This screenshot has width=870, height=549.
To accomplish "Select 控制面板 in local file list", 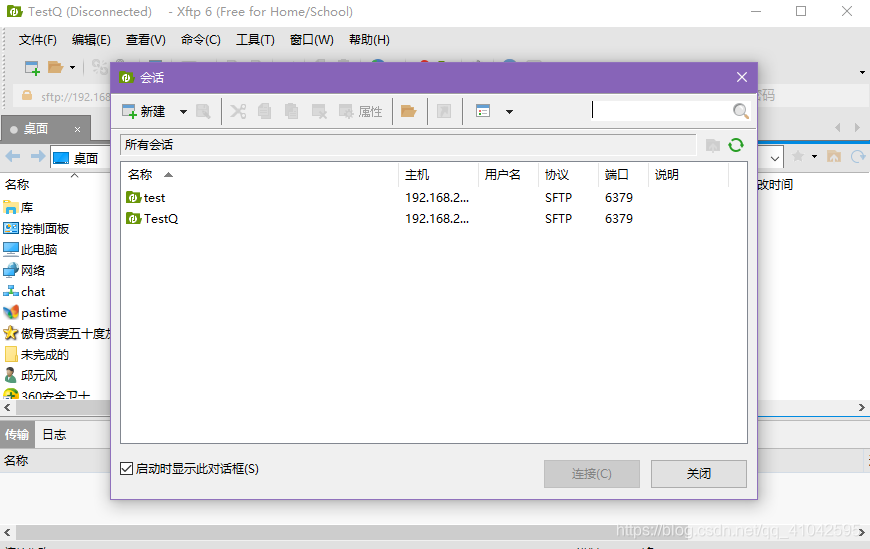I will (x=37, y=229).
